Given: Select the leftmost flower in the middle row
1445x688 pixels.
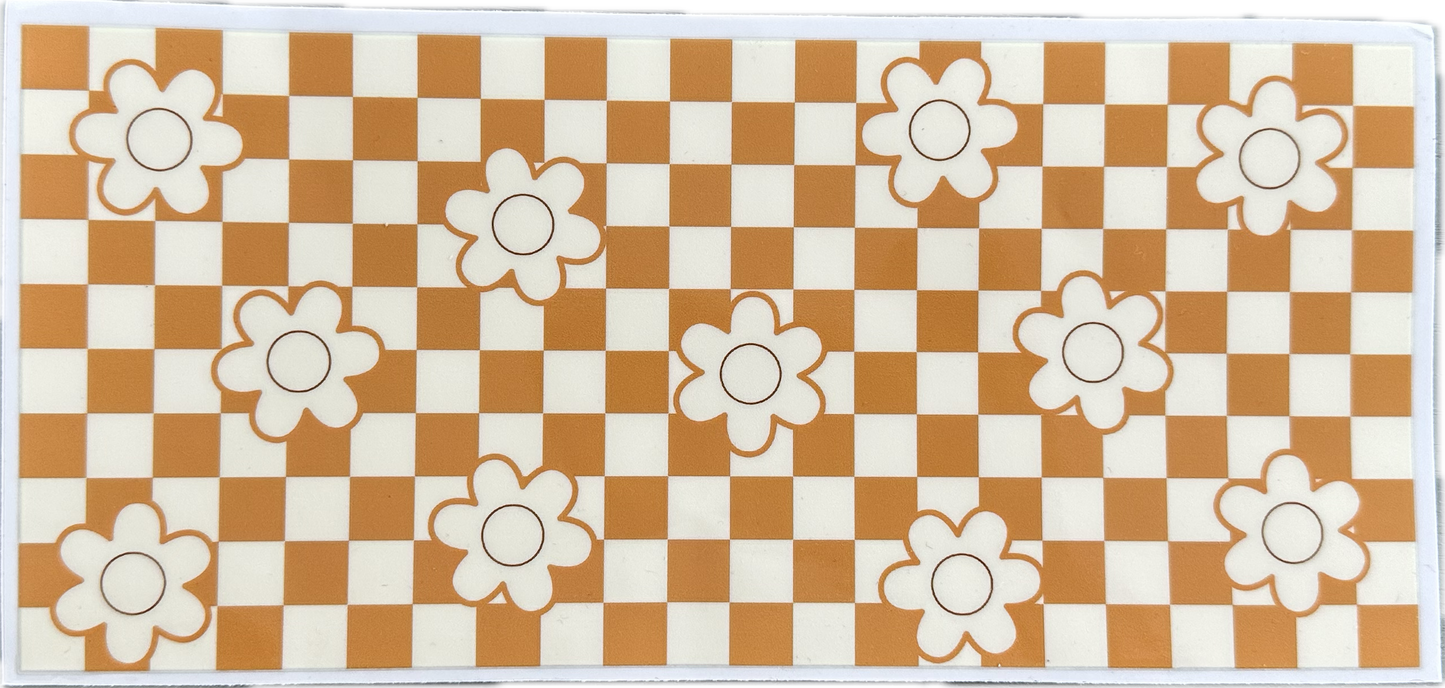Looking at the screenshot, I should point(298,361).
